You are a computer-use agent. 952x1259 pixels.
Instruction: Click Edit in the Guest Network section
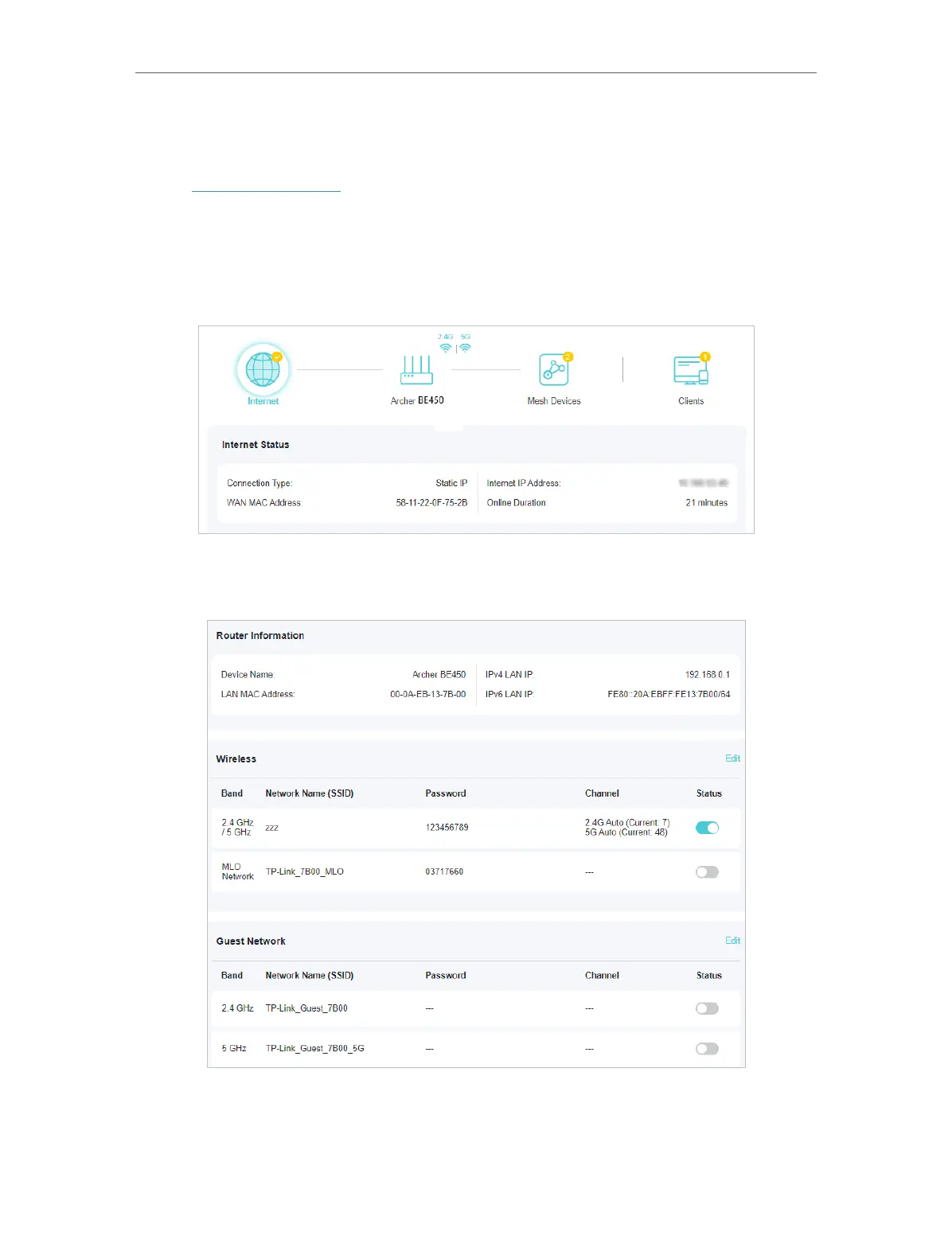pos(732,941)
